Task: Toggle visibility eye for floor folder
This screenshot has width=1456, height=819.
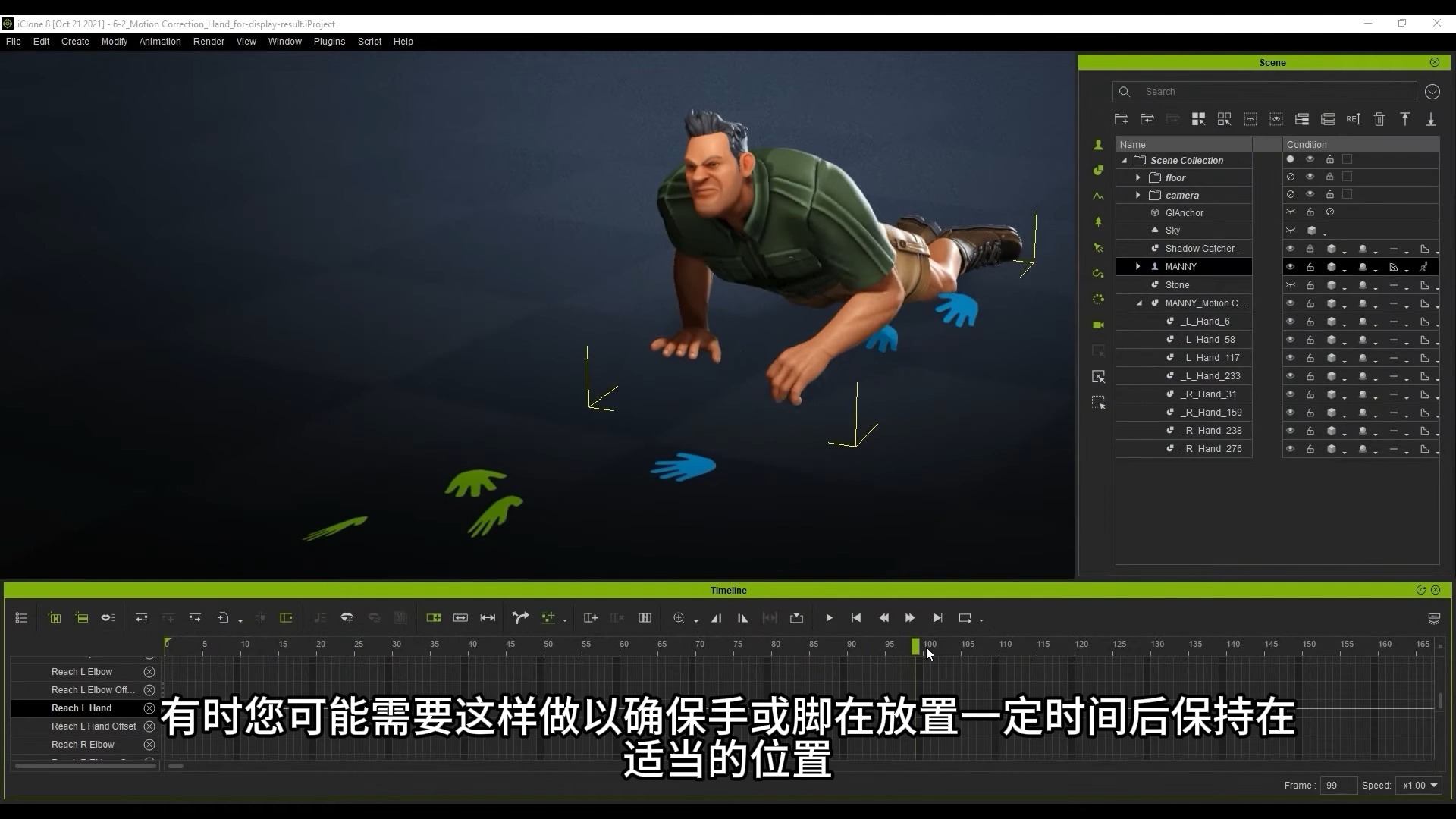Action: coord(1310,177)
